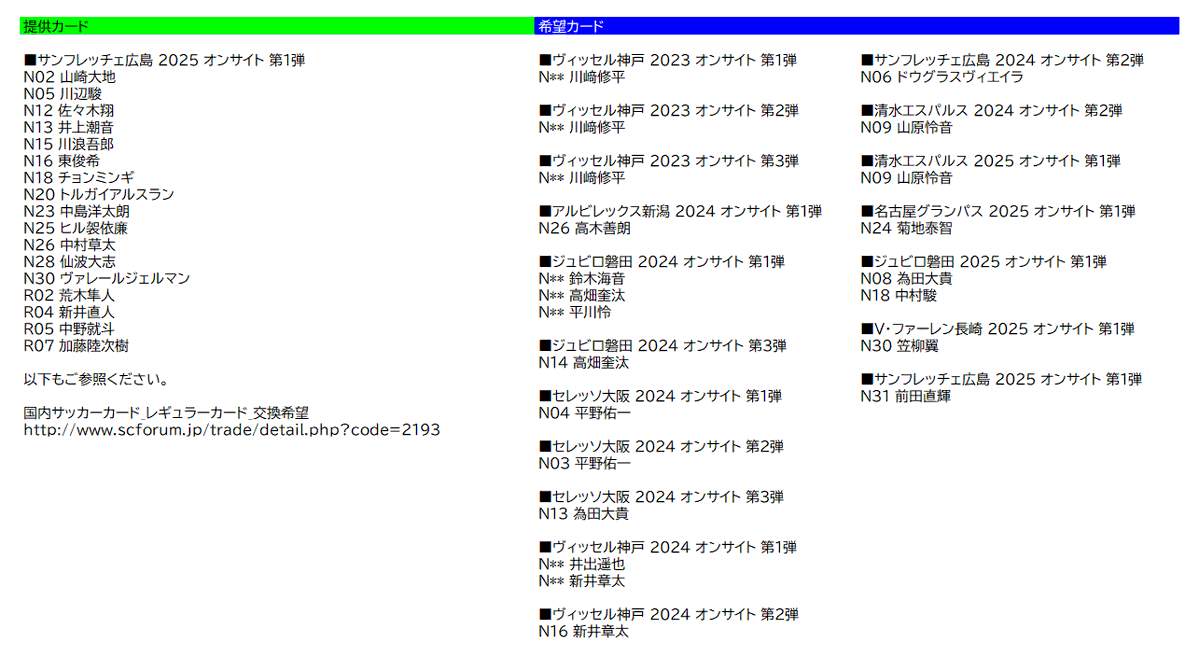Click heading 名古屋グランパス 2025 オンサイト 第1弾

pos(998,212)
